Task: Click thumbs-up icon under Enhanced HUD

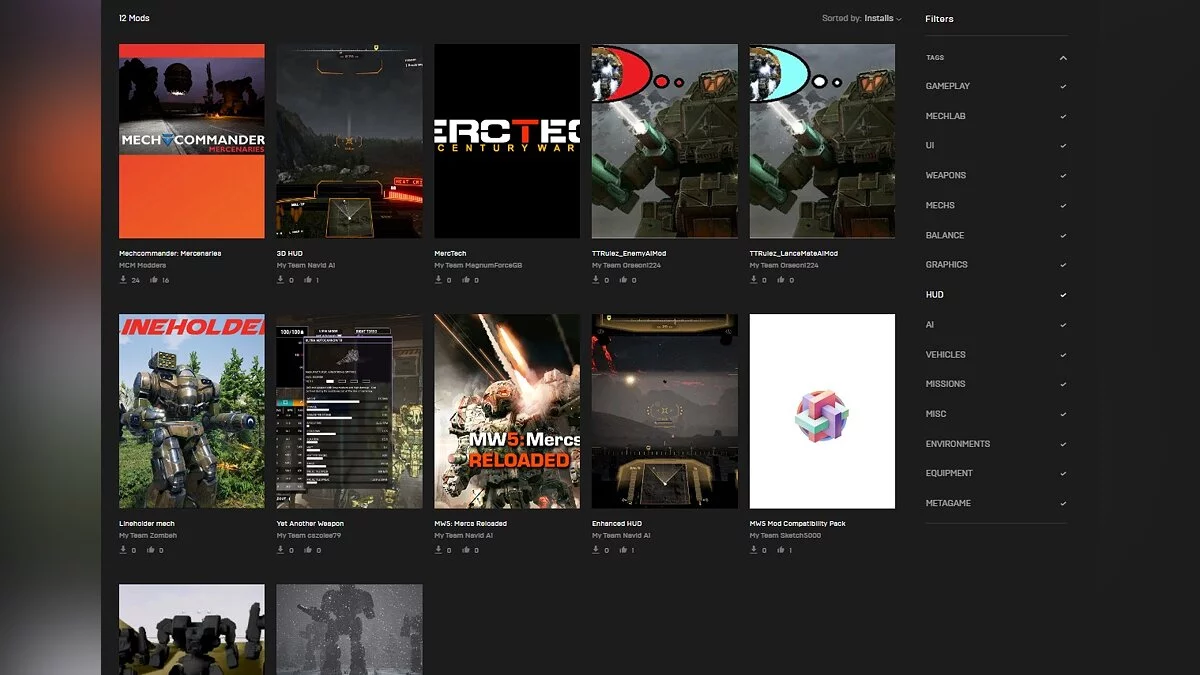Action: coord(623,550)
